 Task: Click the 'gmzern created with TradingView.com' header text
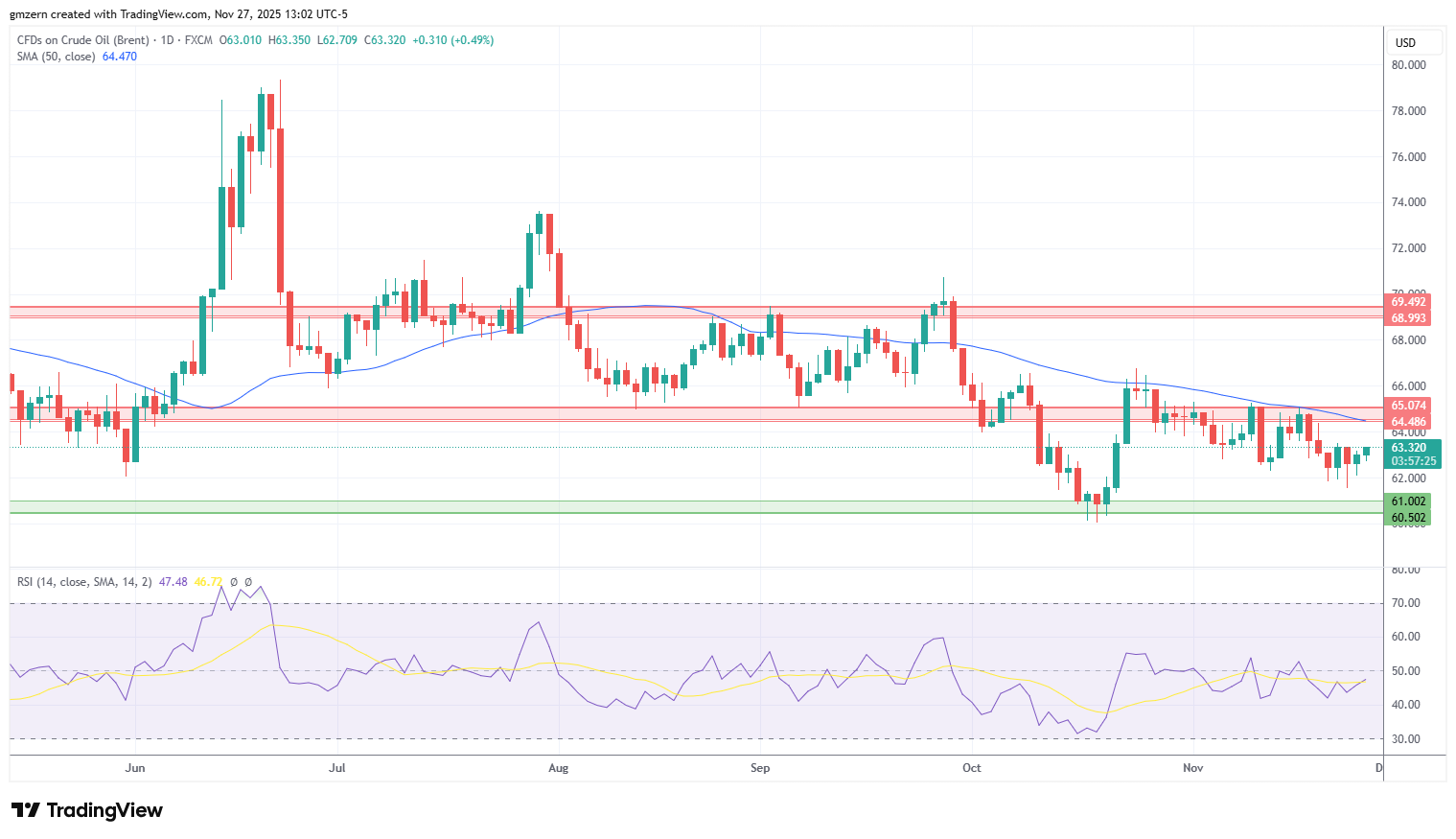tap(108, 14)
